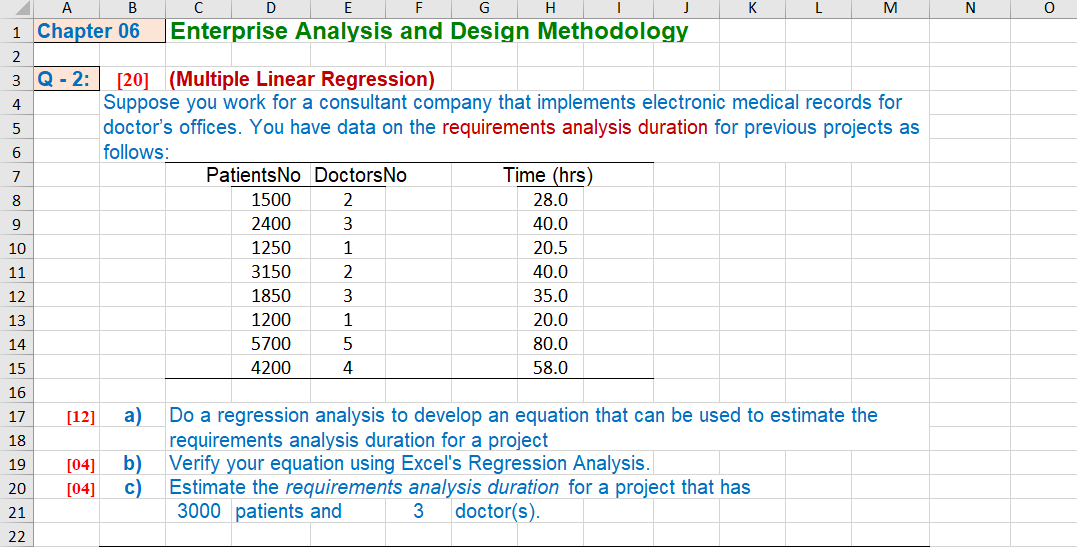Select row 22 header
The width and height of the screenshot is (1077, 547).
(16, 536)
